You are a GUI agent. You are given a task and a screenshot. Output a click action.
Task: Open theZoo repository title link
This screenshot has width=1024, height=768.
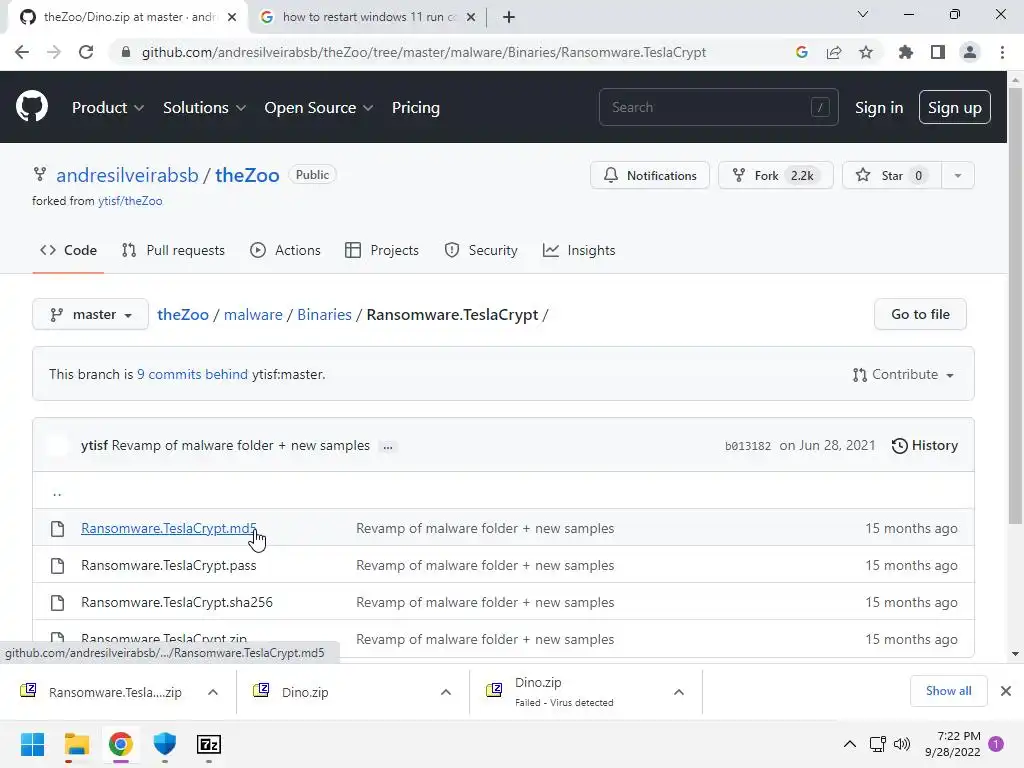[x=248, y=175]
